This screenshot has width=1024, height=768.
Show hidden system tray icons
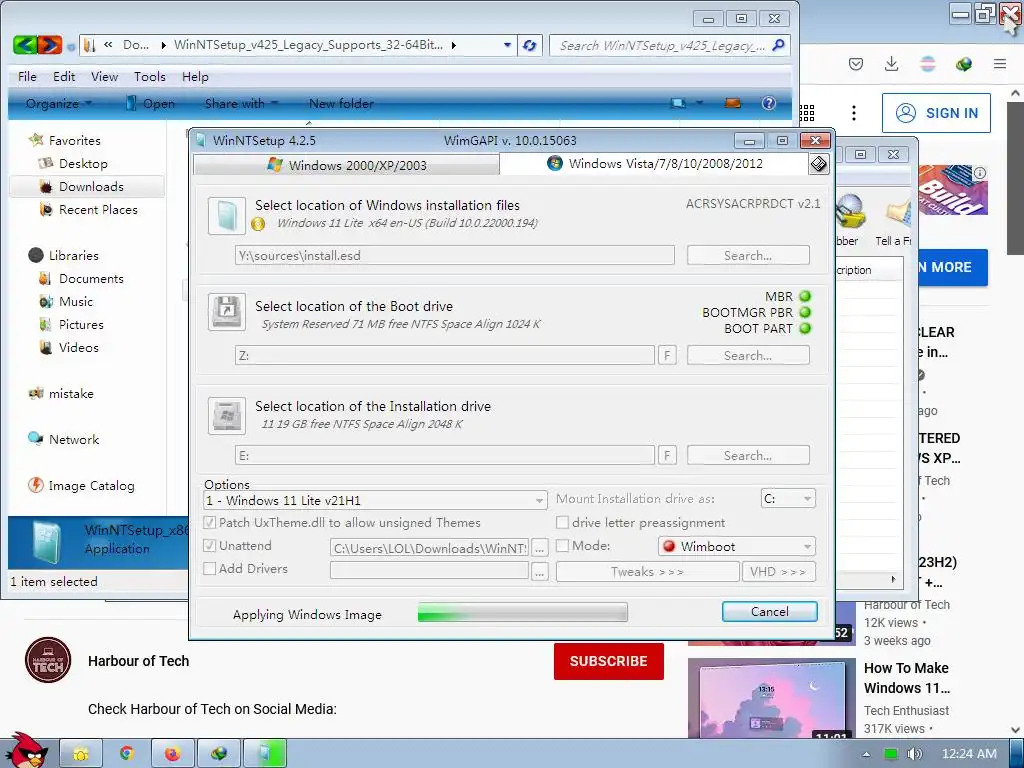[867, 754]
